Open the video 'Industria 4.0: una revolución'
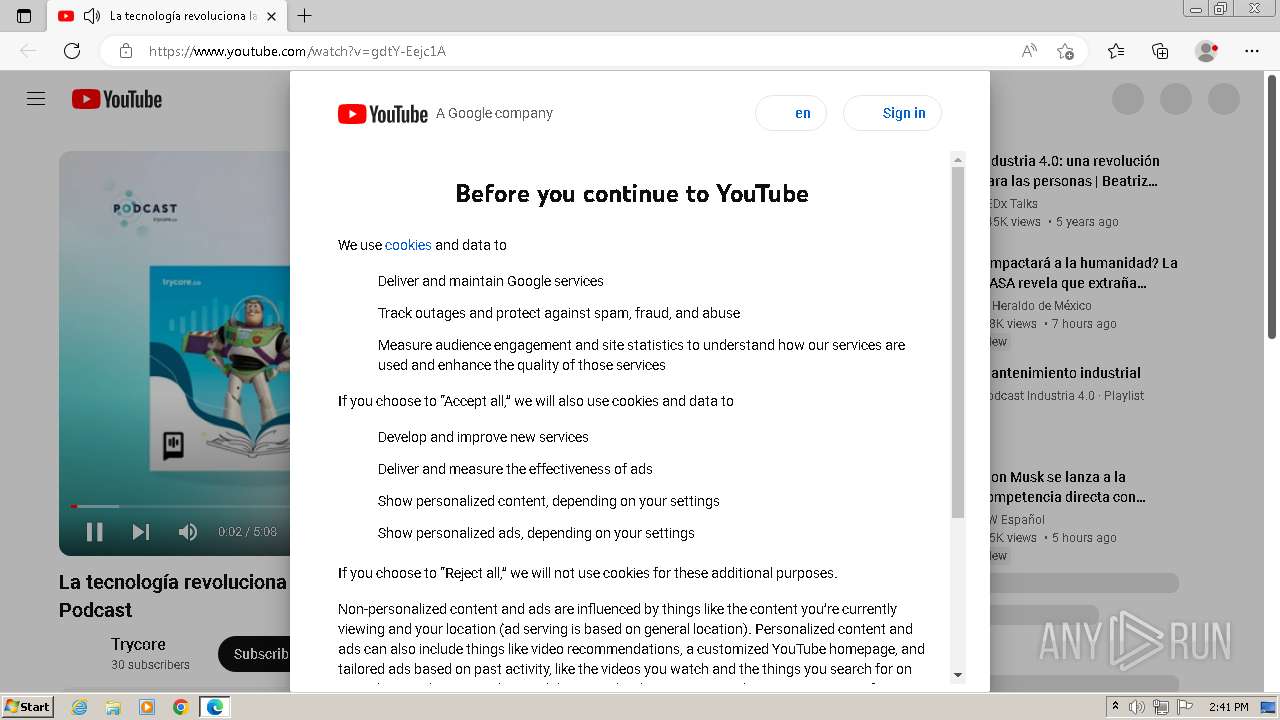 click(x=1075, y=171)
